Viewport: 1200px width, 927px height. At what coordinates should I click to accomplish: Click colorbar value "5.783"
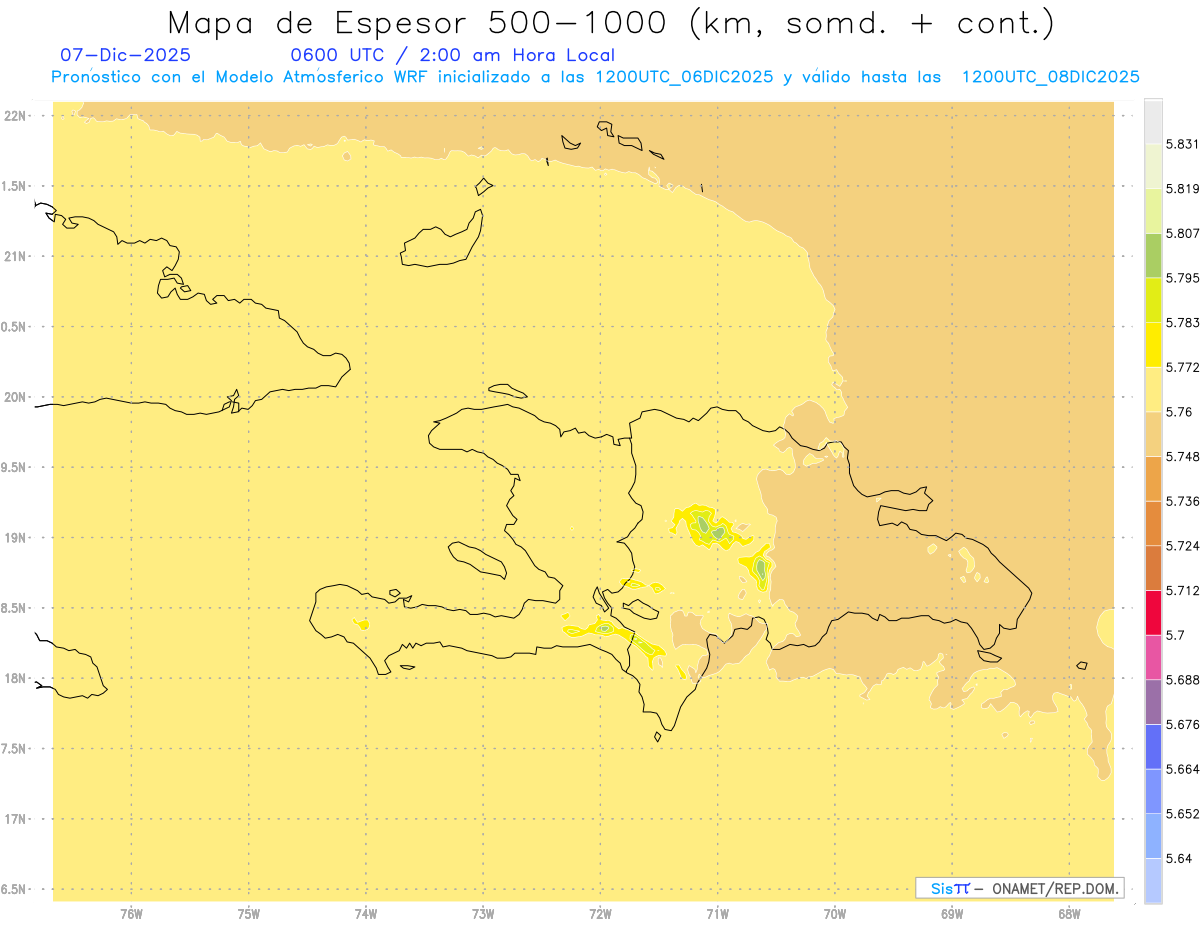point(1182,322)
